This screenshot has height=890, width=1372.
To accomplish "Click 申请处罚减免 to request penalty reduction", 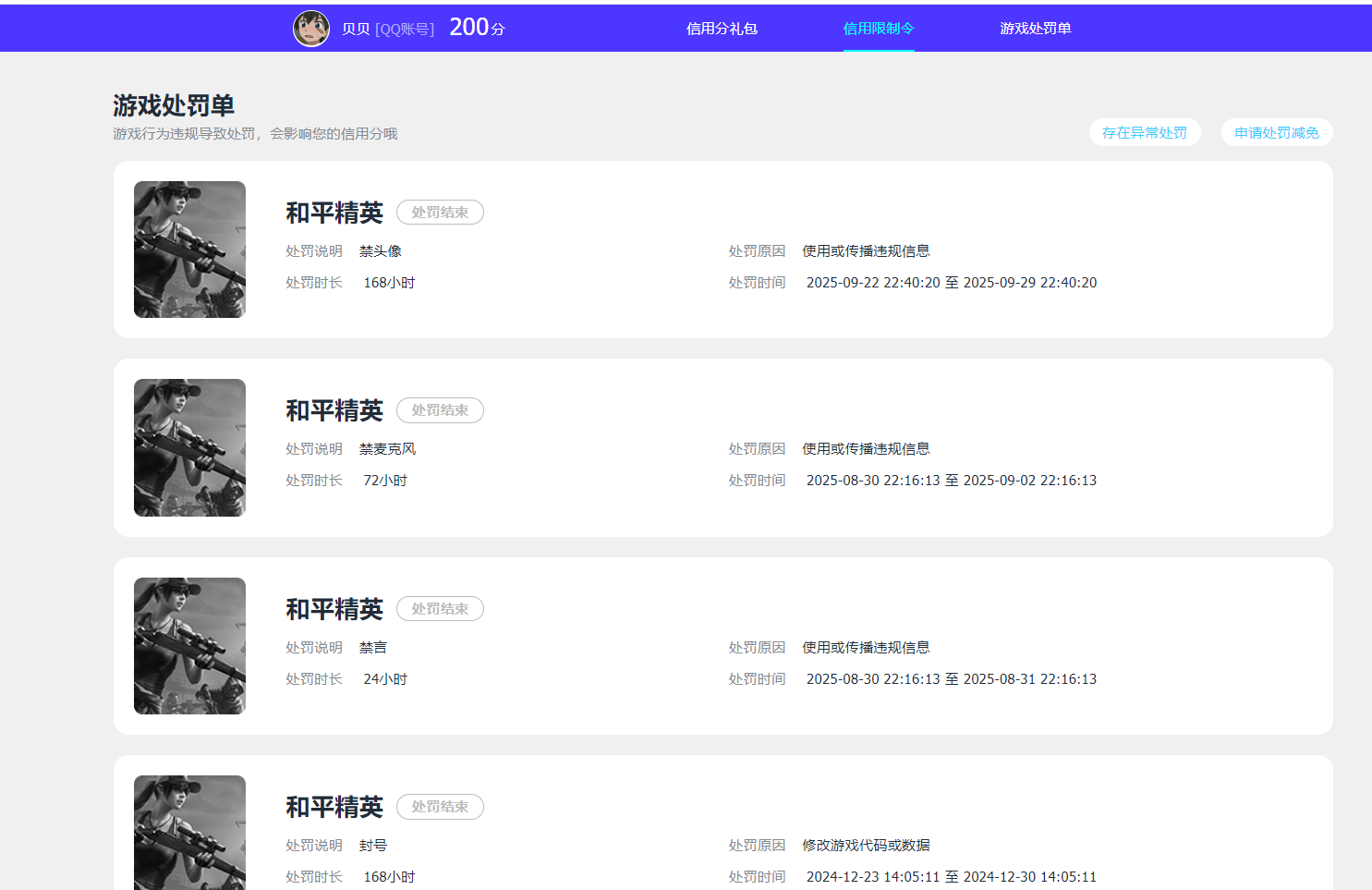I will (1276, 131).
